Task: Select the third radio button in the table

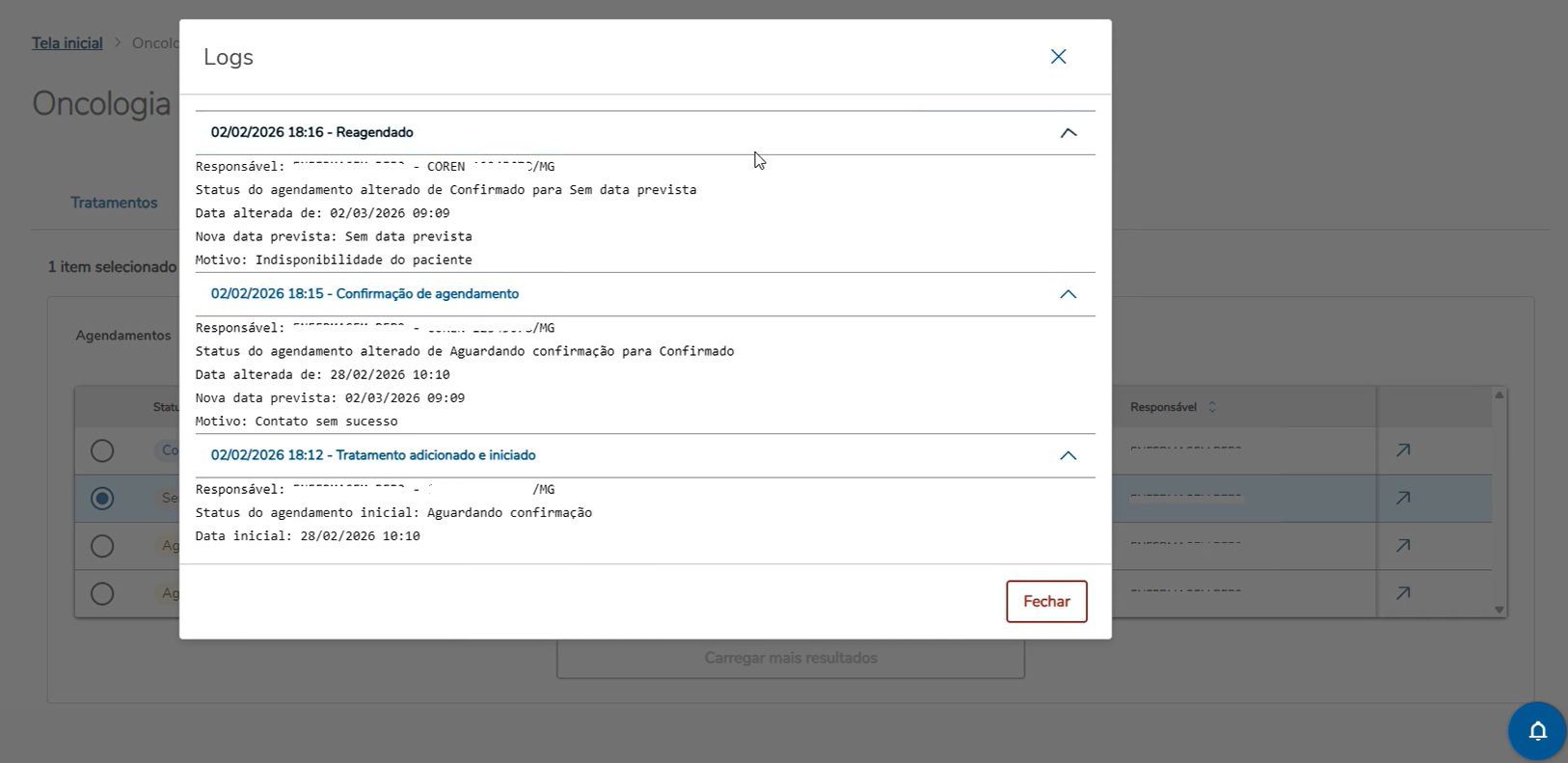Action: pos(102,546)
